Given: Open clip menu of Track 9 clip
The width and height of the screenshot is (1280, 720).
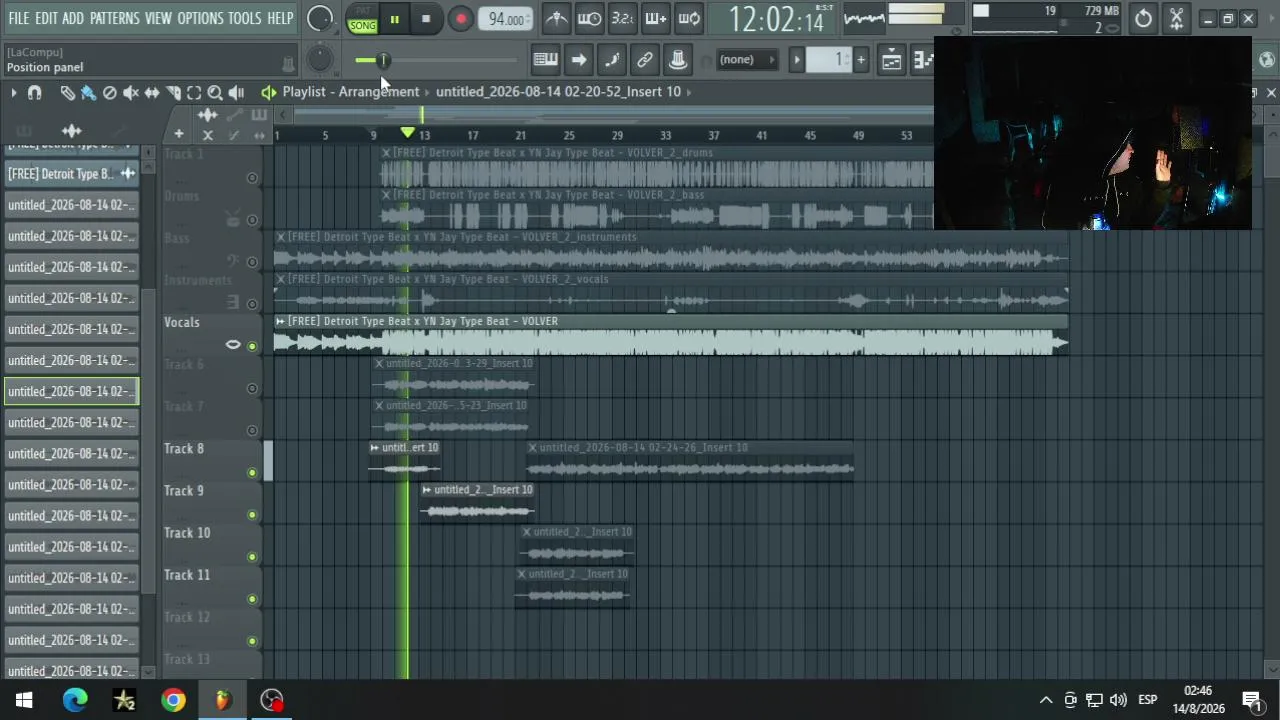Looking at the screenshot, I should tap(427, 490).
